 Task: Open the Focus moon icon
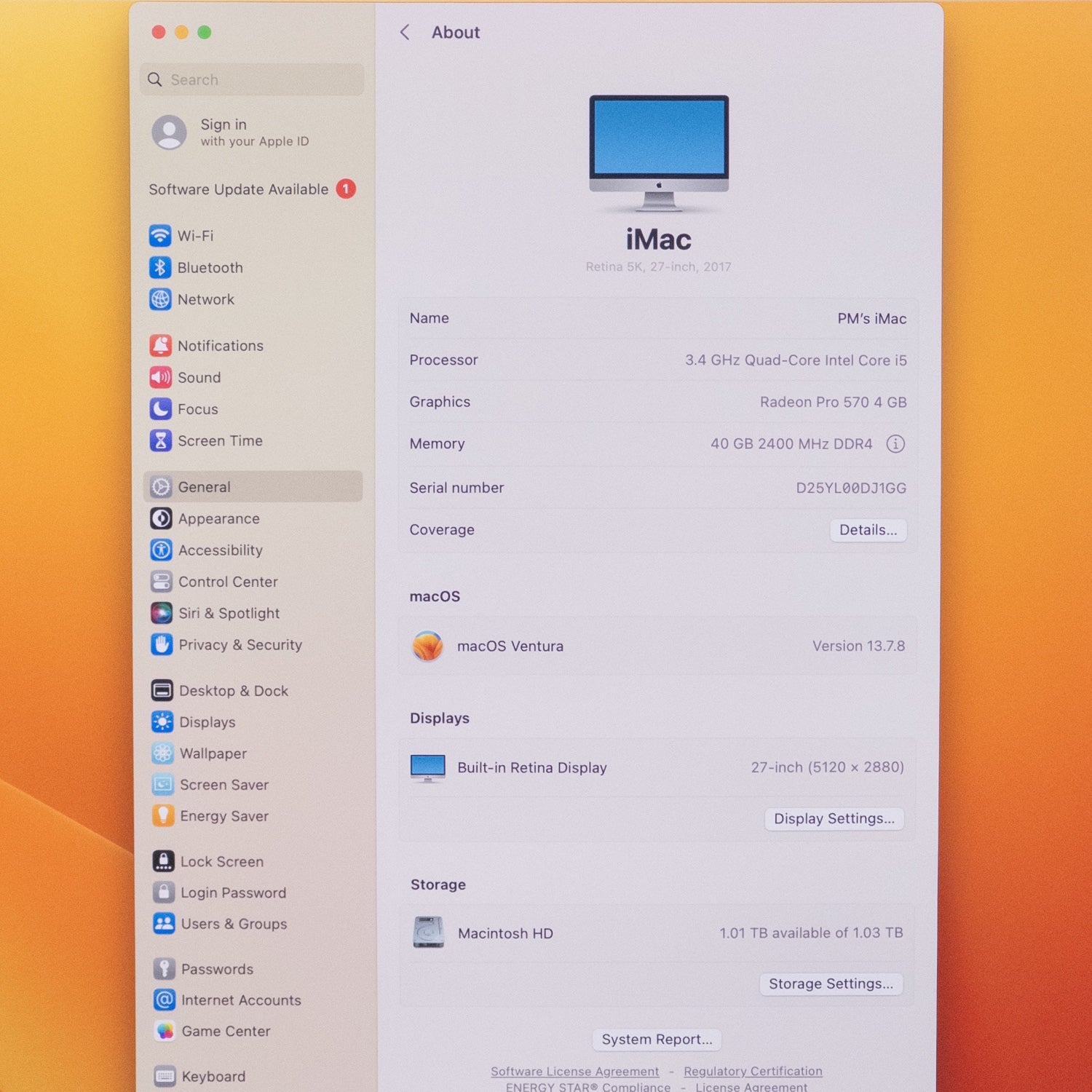pyautogui.click(x=161, y=409)
